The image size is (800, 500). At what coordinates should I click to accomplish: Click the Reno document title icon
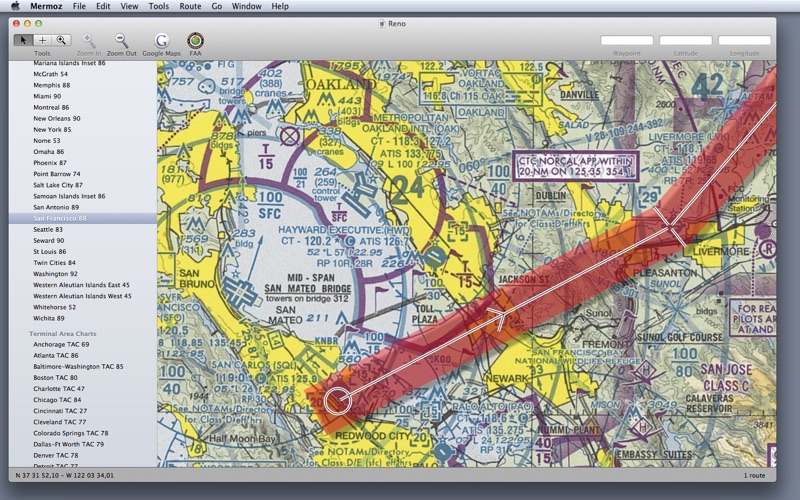pos(381,23)
